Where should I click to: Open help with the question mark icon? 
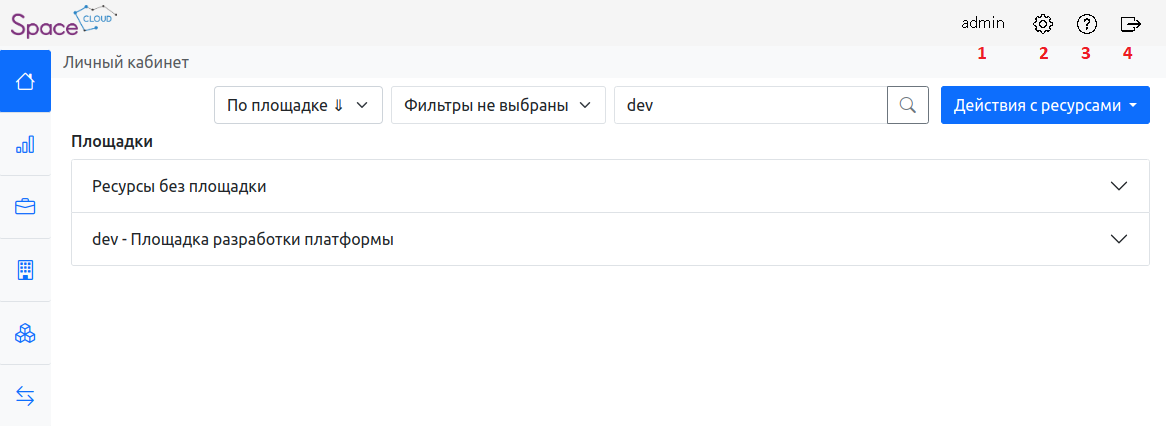pyautogui.click(x=1086, y=23)
